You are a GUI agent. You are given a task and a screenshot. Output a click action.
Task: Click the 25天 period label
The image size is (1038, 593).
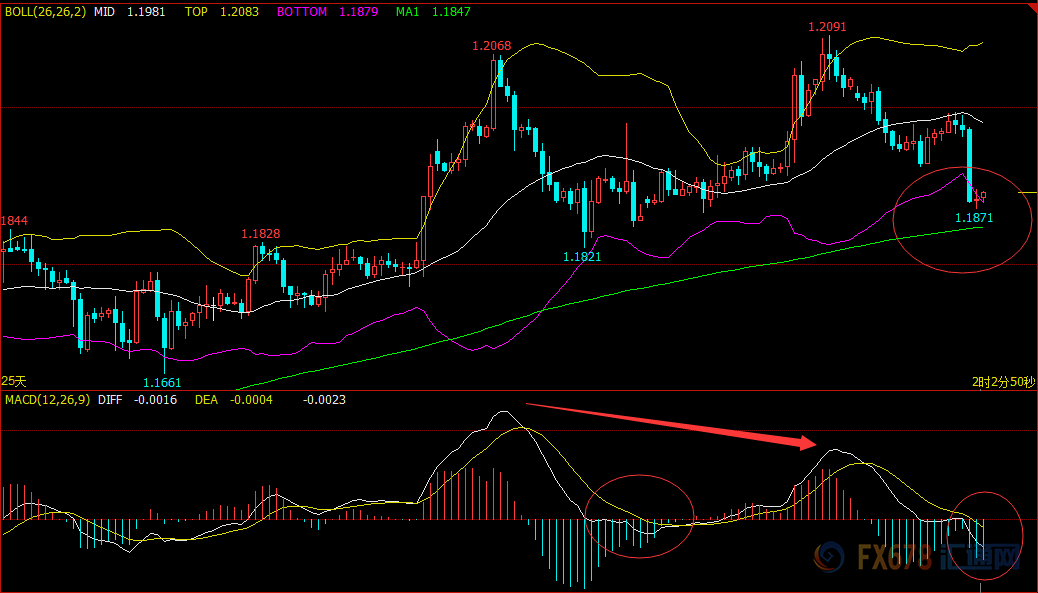coord(14,381)
